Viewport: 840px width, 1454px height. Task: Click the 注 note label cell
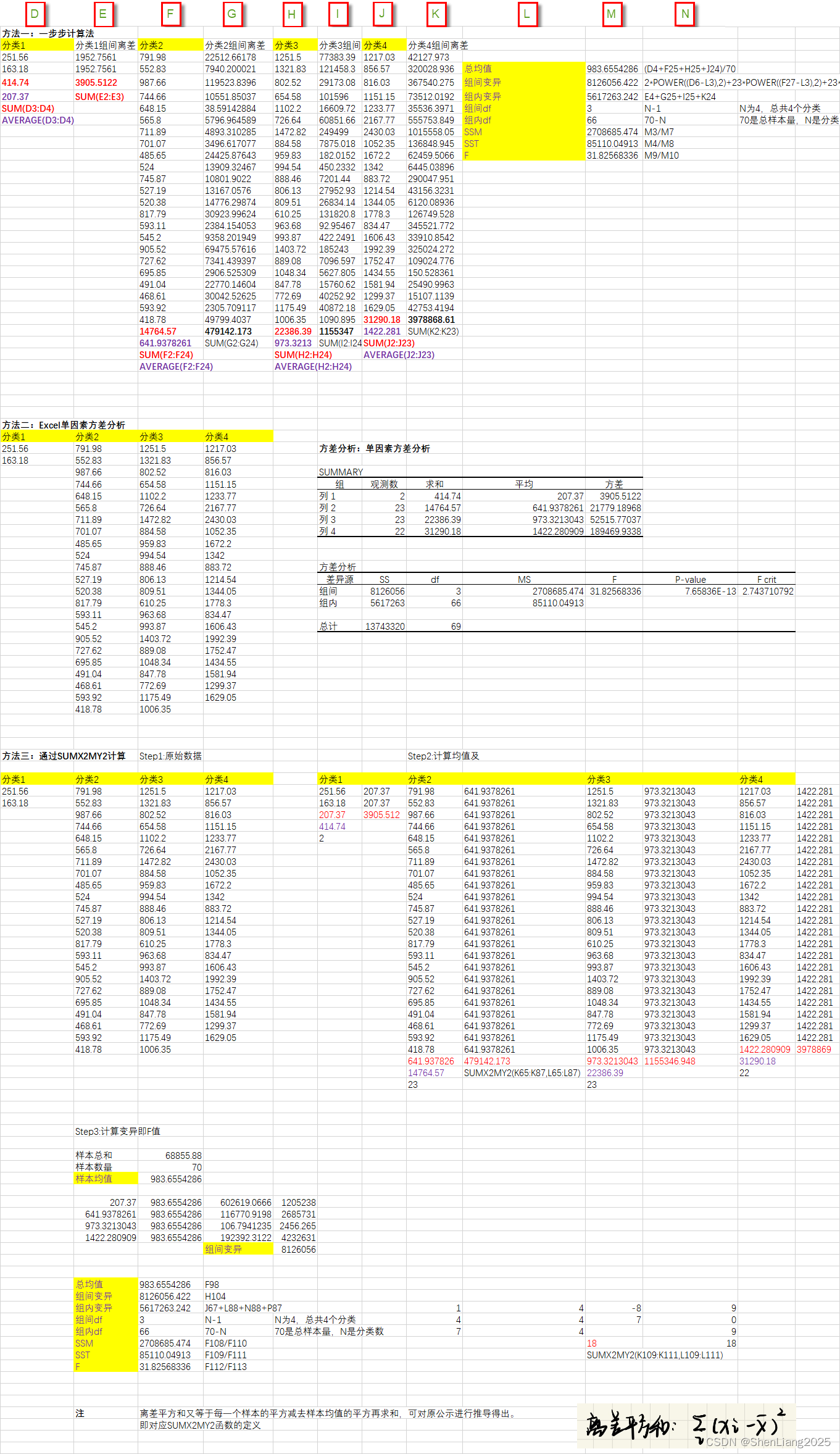(x=80, y=1413)
